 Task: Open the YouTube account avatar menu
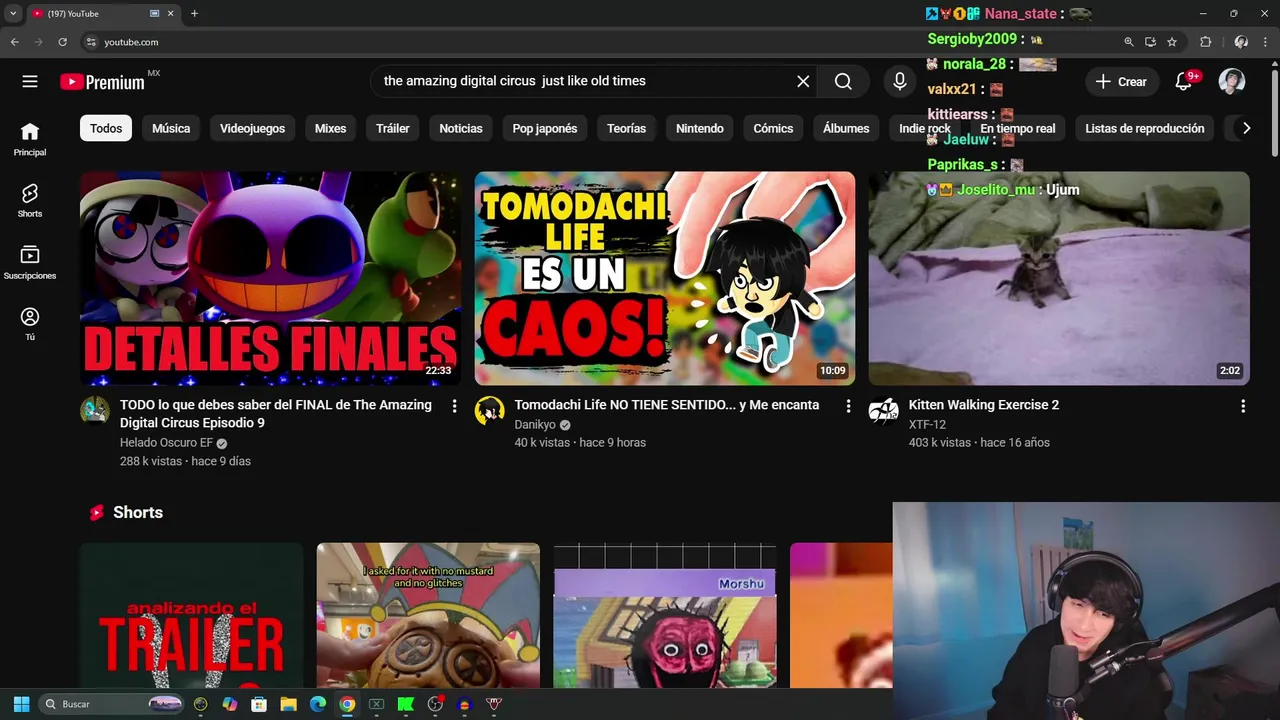point(1232,82)
